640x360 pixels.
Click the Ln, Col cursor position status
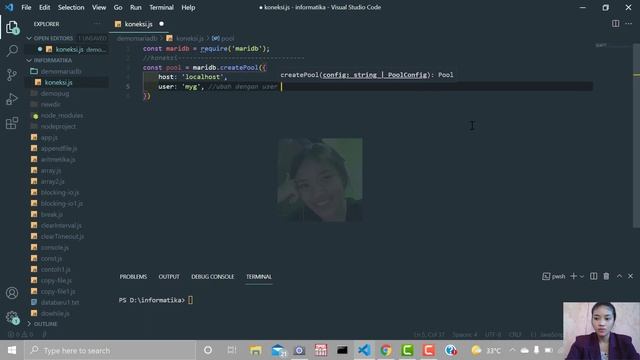pyautogui.click(x=429, y=335)
